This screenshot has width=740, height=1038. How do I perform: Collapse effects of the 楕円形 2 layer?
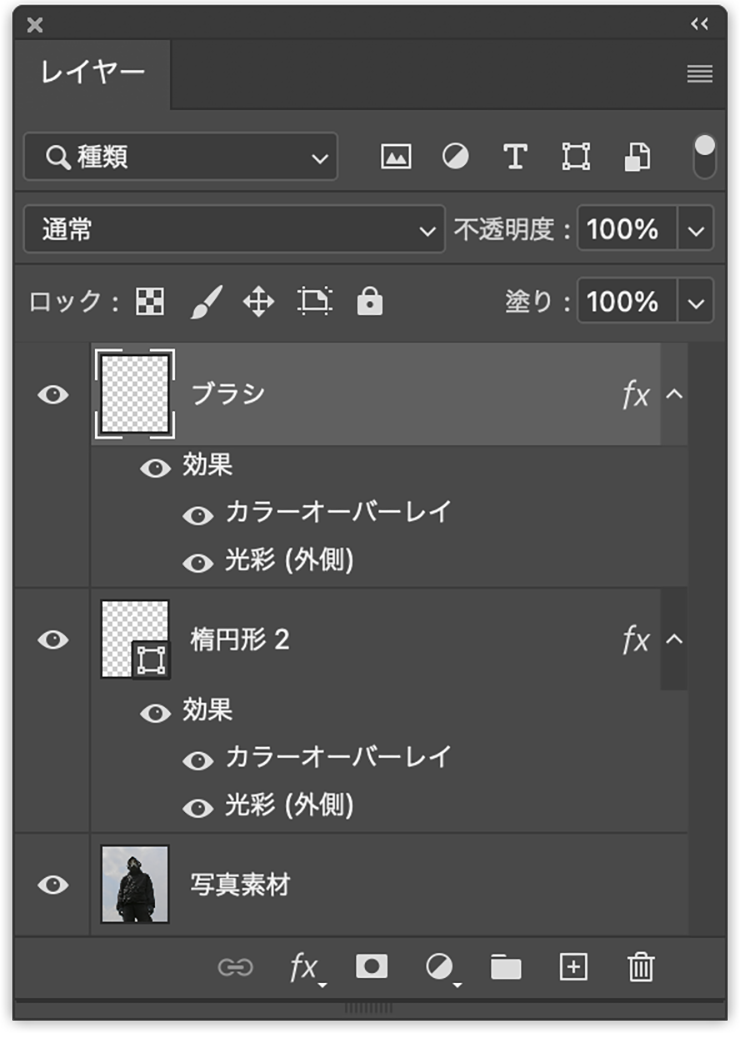[x=675, y=639]
